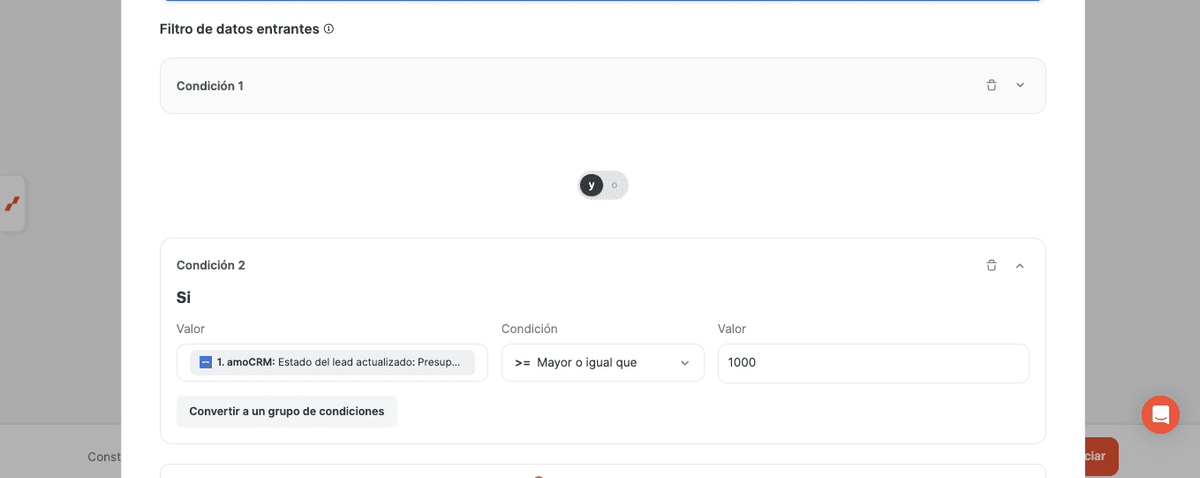Select the "y" logic operator option

(x=591, y=185)
